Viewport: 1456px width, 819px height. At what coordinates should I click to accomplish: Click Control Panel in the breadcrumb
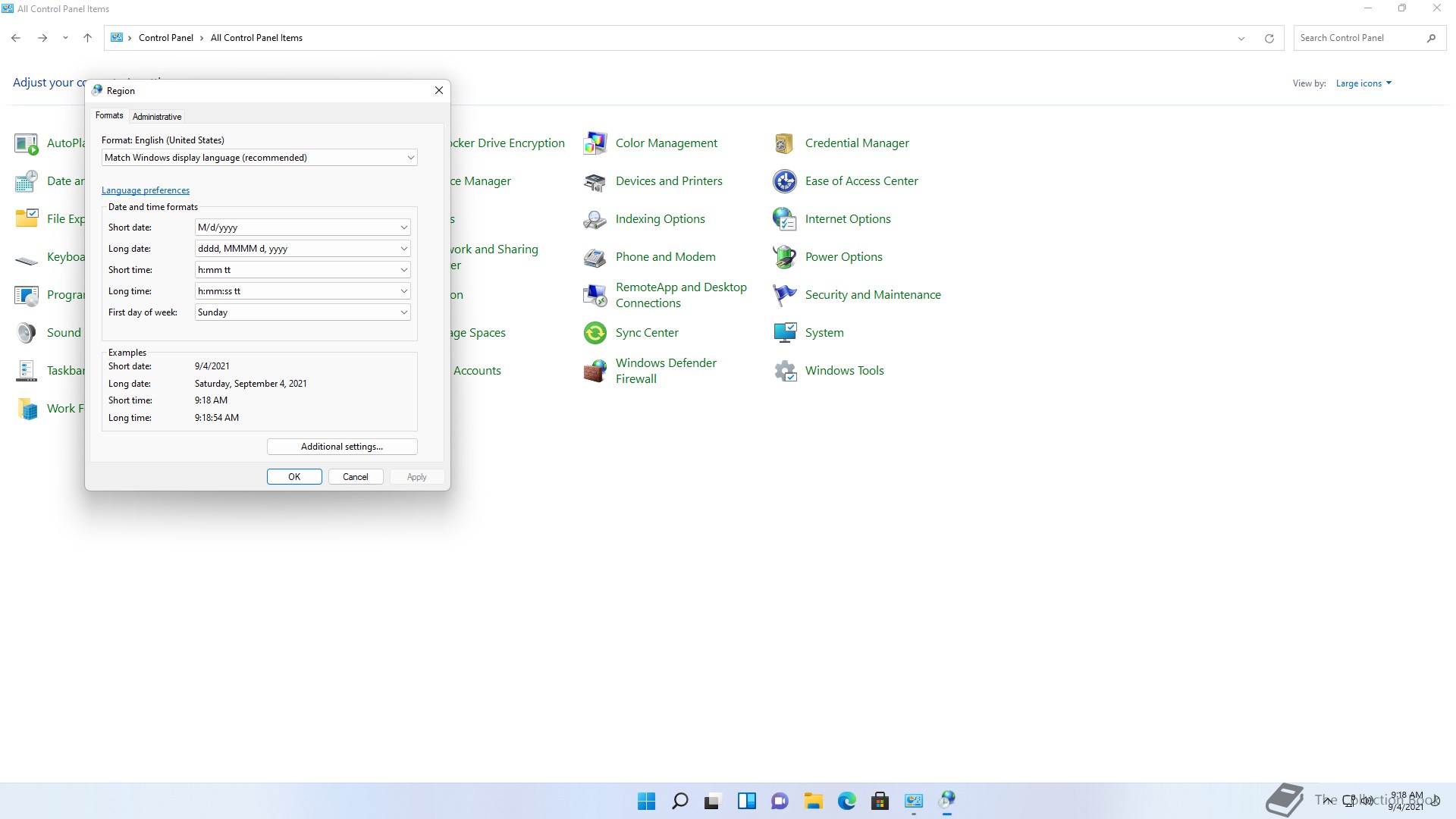click(x=166, y=38)
